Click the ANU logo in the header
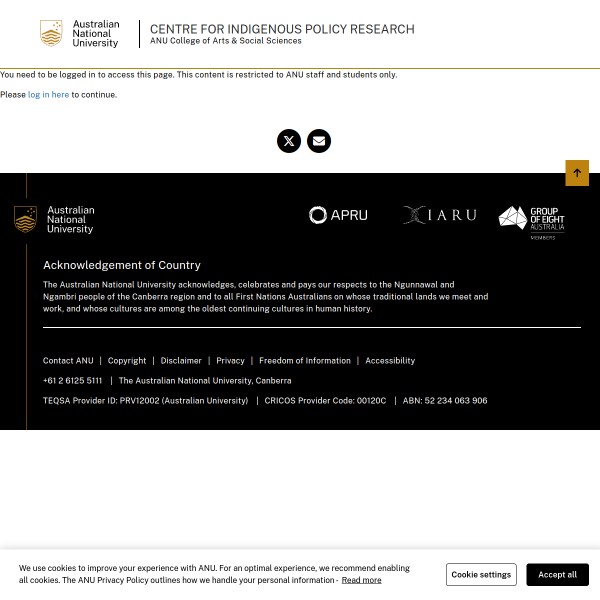 (79, 34)
